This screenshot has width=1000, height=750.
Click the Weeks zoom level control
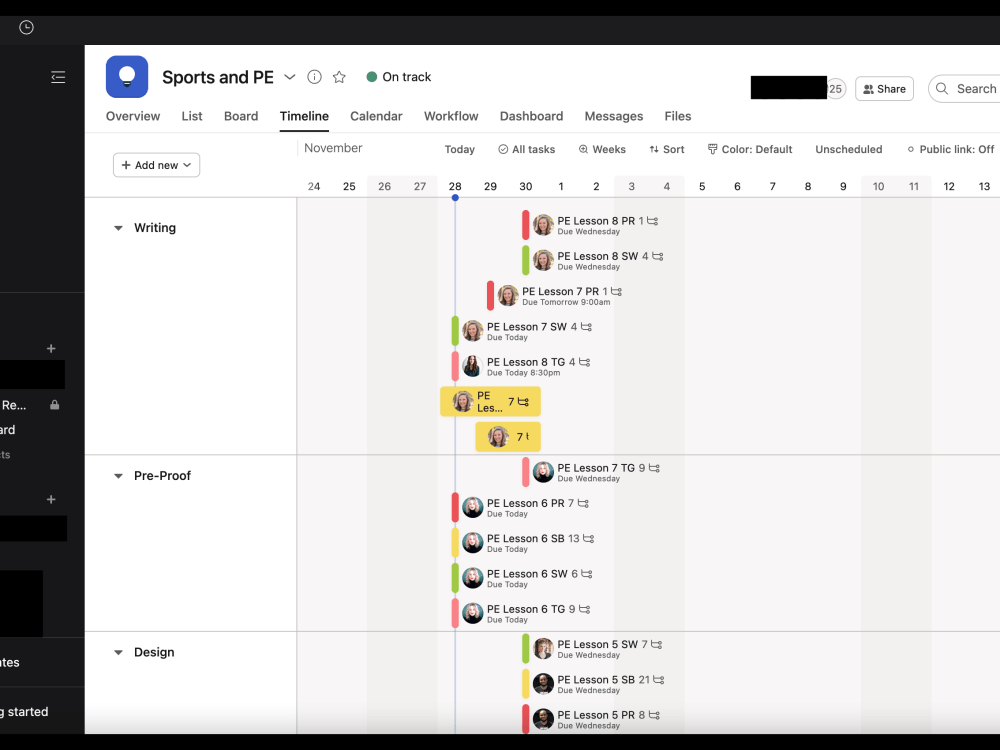tap(602, 149)
